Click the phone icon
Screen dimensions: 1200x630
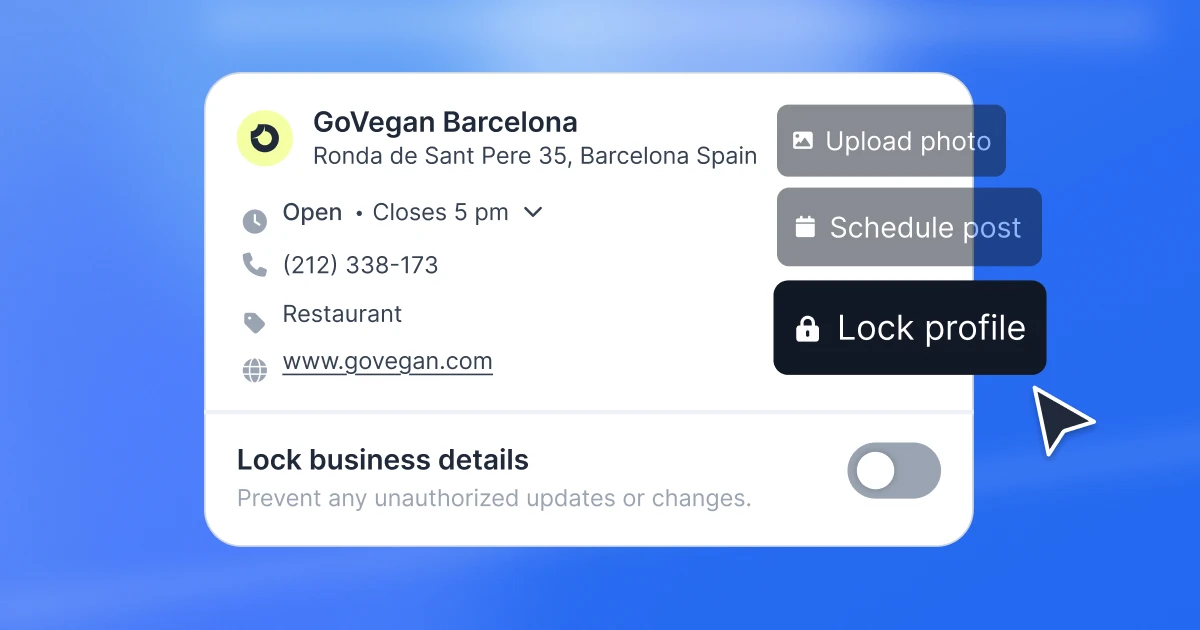(x=255, y=265)
